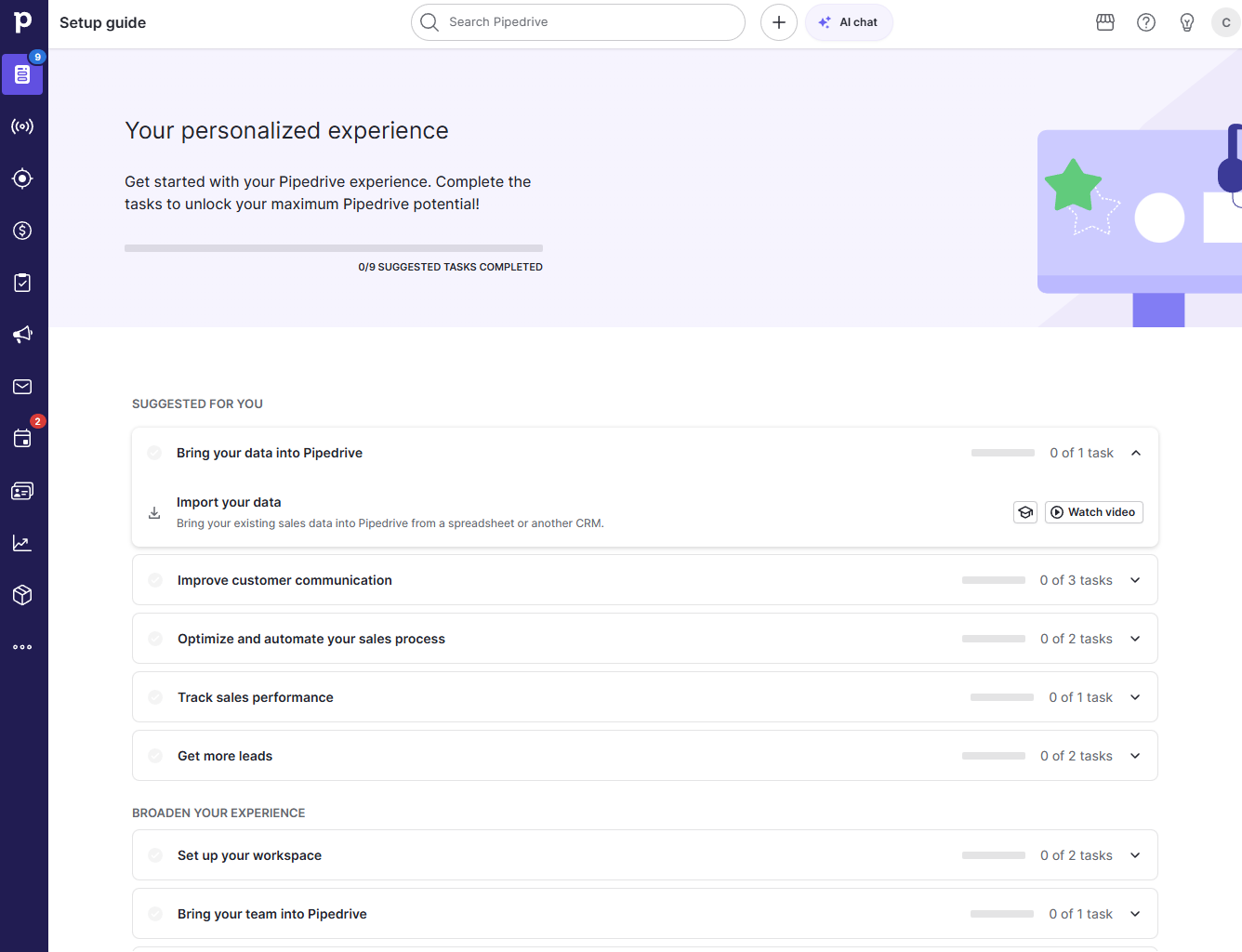Toggle 'Improve customer communication' checkmark circle
Screen dimensions: 1242x952
point(155,580)
